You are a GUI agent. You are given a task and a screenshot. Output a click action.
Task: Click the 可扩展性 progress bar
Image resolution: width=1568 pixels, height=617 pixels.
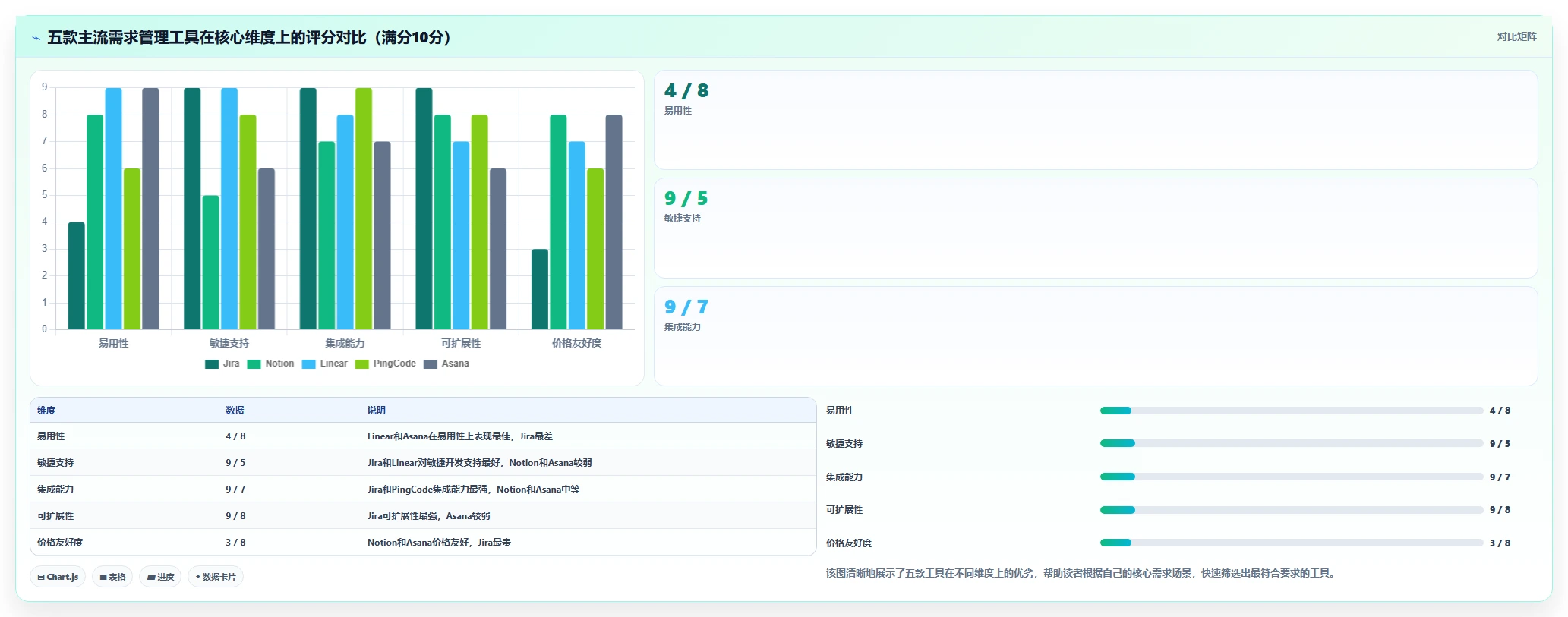click(1291, 510)
